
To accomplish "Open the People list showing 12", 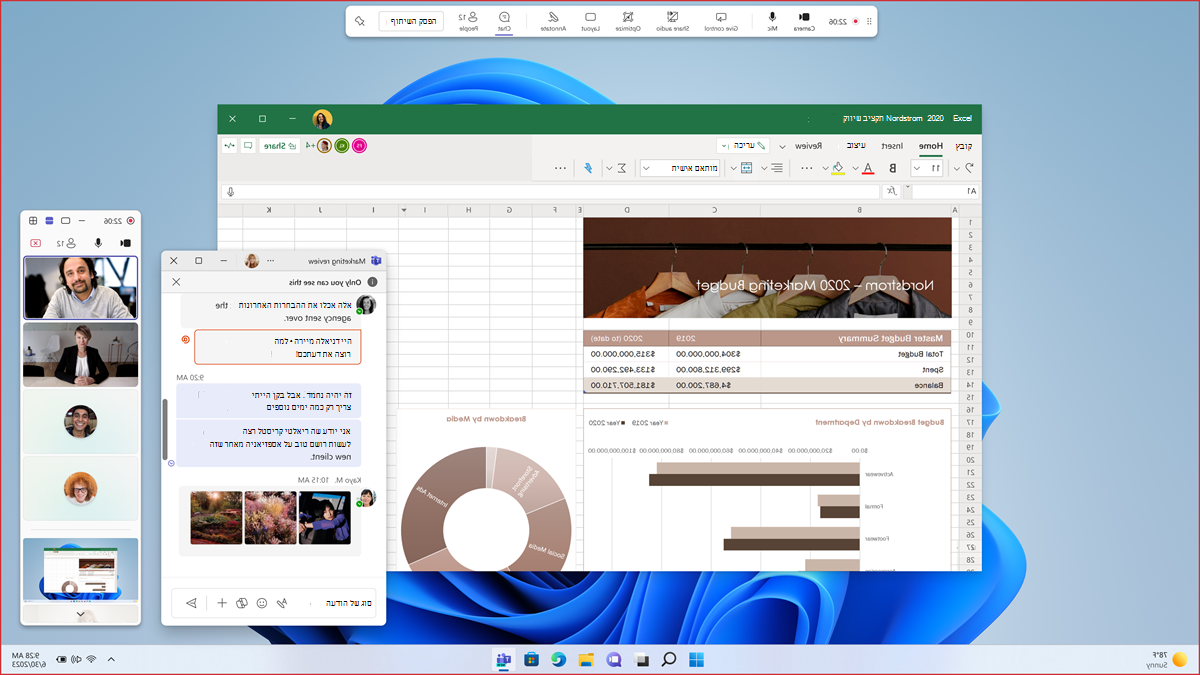I will [x=468, y=21].
